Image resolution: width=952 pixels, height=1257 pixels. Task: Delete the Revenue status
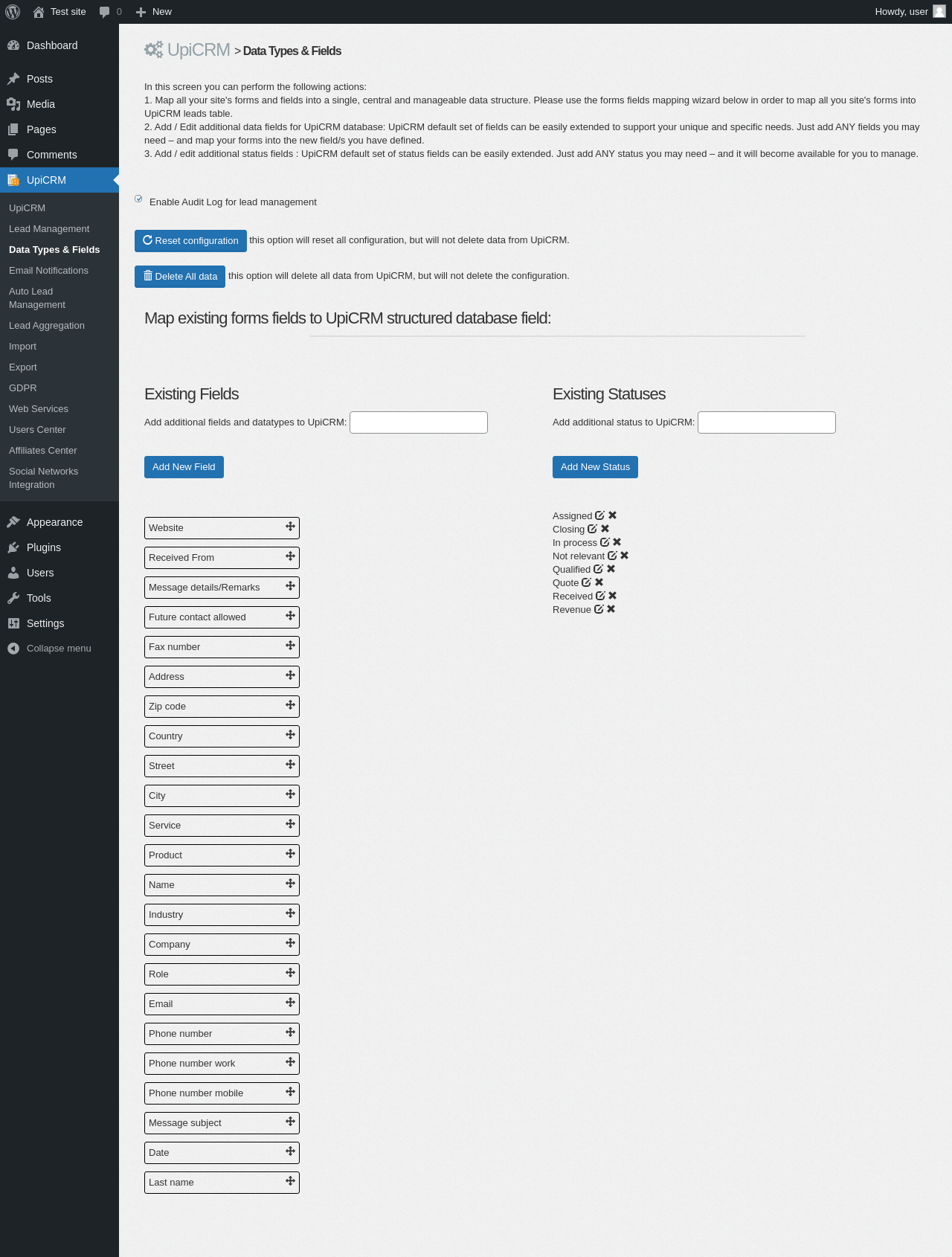click(x=611, y=609)
